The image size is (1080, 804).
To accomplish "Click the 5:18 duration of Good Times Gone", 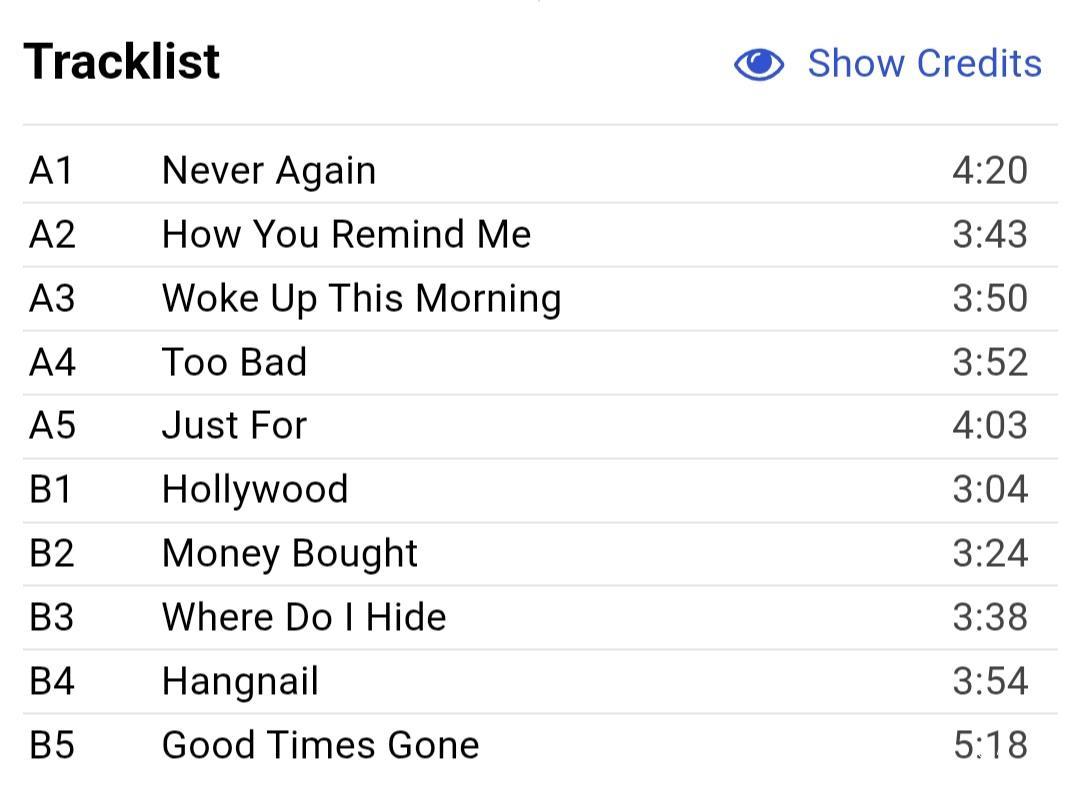I will tap(990, 745).
